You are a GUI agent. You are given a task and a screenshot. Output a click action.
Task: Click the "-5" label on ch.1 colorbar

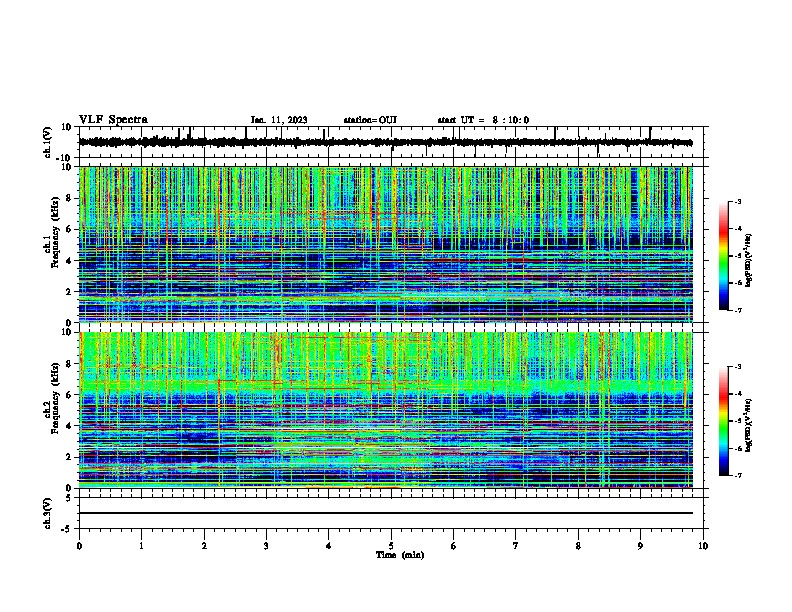coord(737,256)
